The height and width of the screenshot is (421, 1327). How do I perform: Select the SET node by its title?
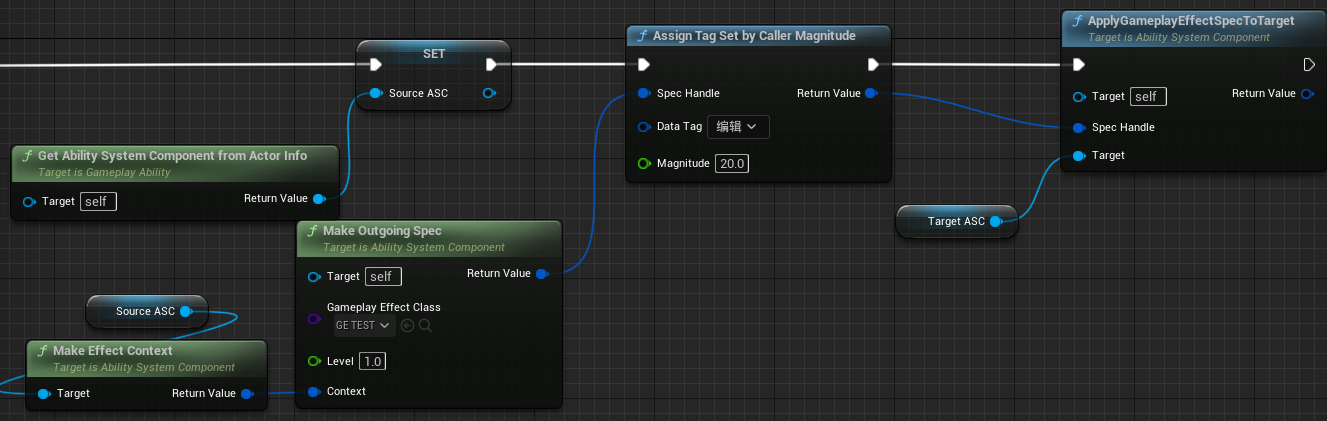[434, 53]
